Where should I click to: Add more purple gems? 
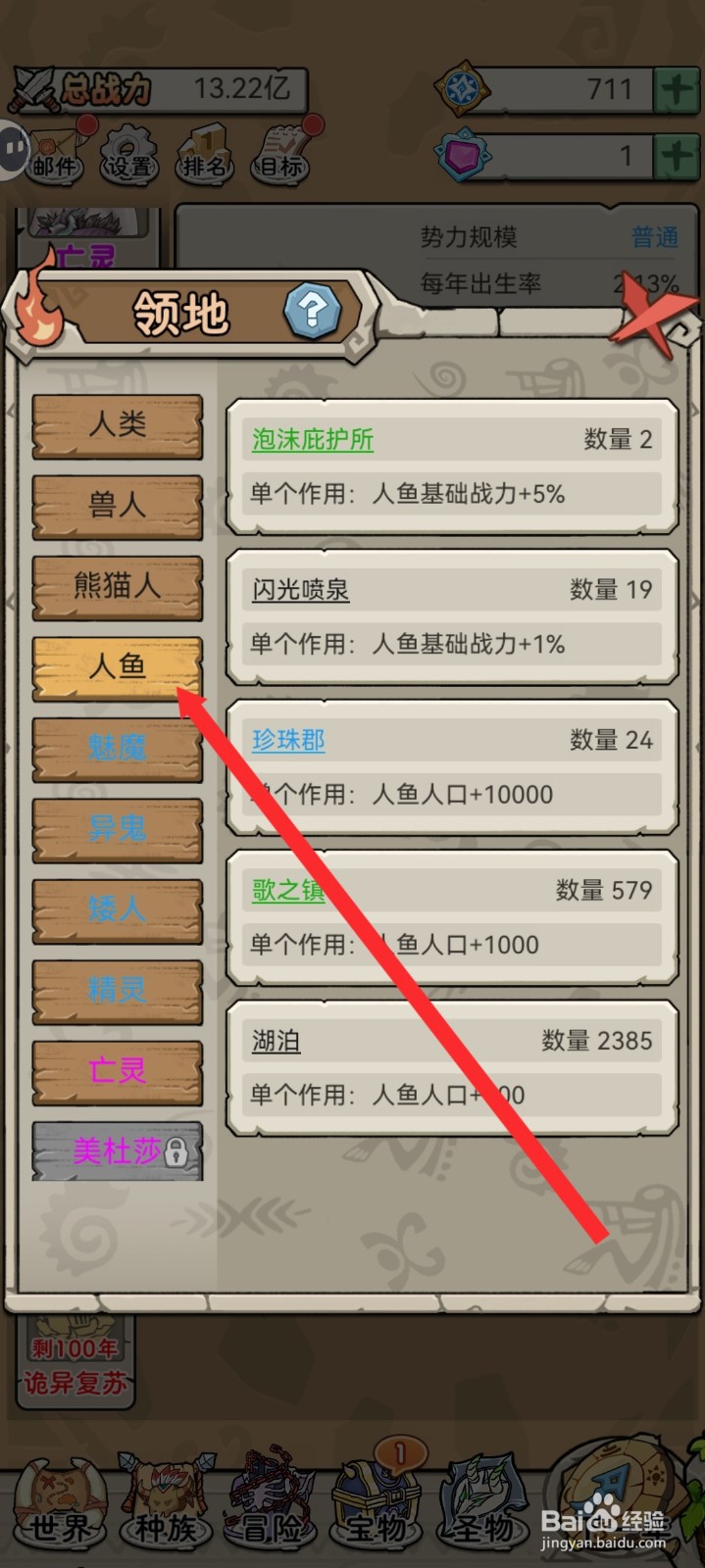[677, 156]
